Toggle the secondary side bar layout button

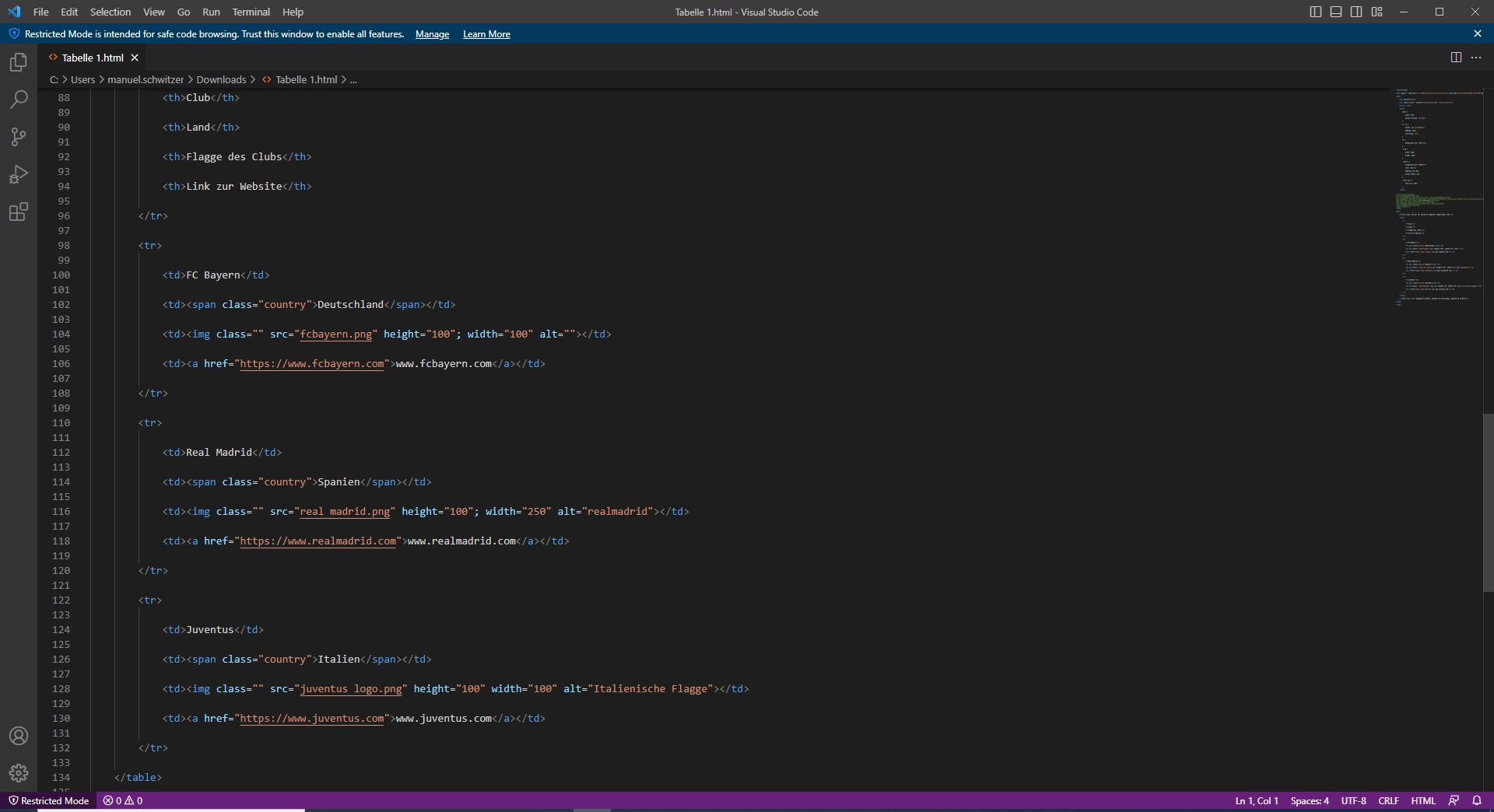coord(1356,12)
